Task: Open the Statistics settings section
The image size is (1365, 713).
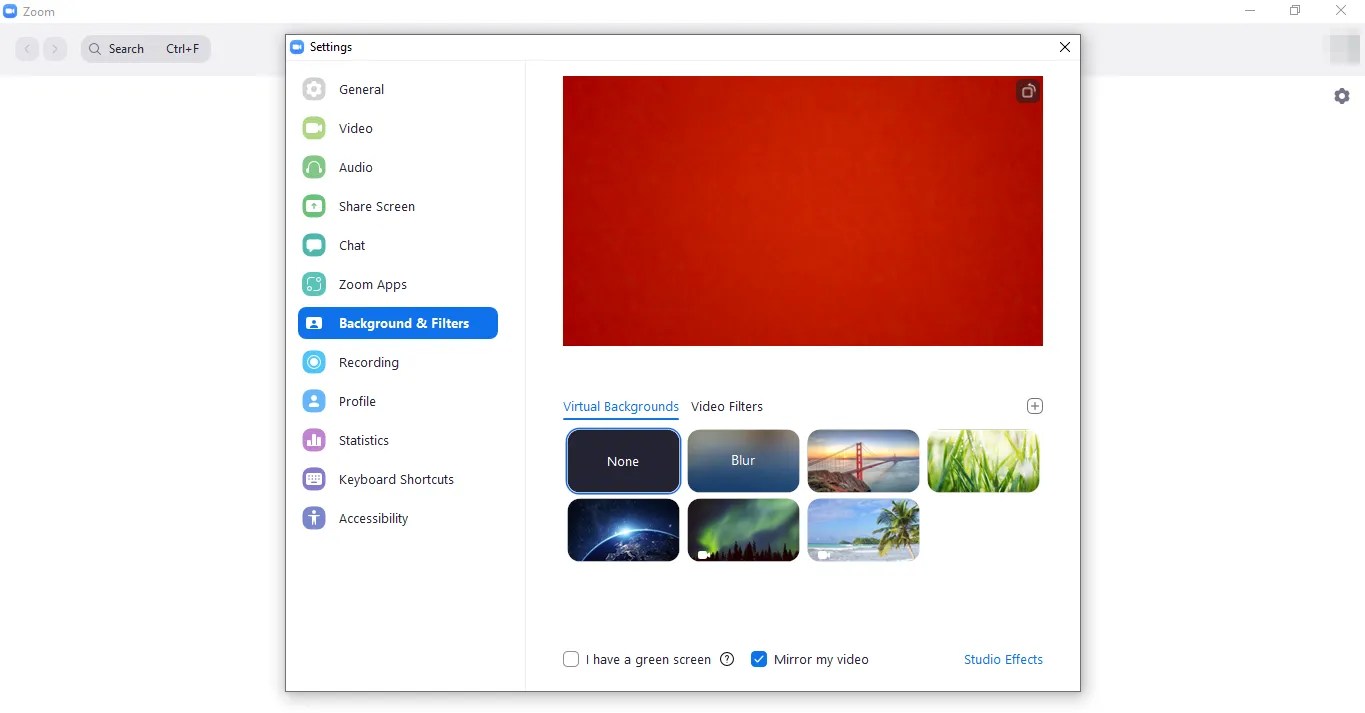Action: (363, 440)
